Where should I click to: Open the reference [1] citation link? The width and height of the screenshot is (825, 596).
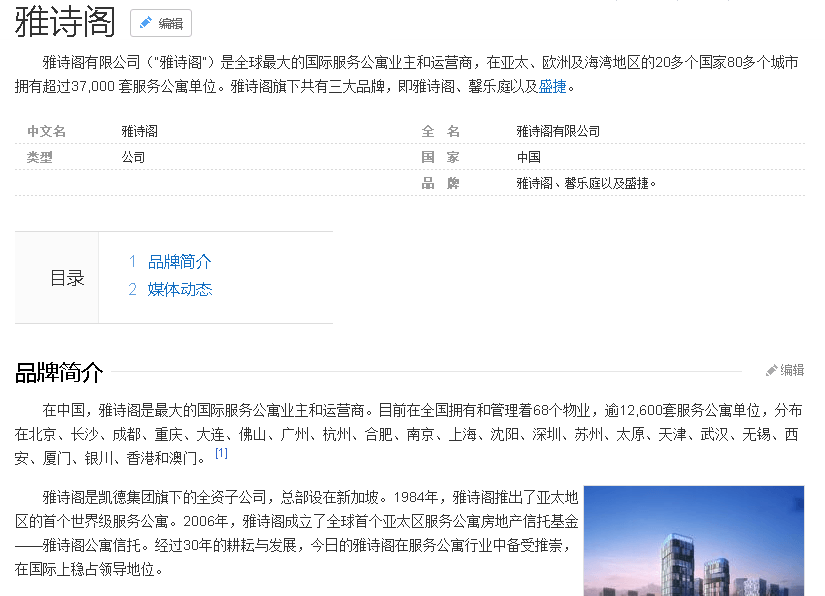pyautogui.click(x=222, y=453)
